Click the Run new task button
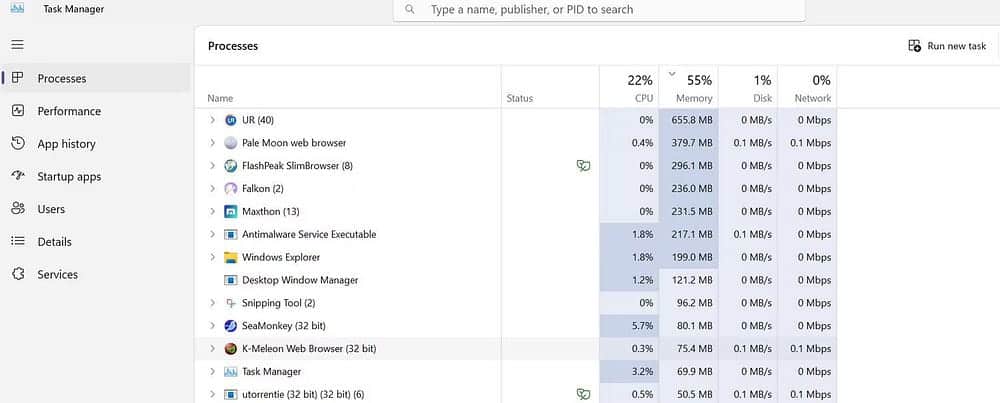The height and width of the screenshot is (403, 1000). [947, 46]
